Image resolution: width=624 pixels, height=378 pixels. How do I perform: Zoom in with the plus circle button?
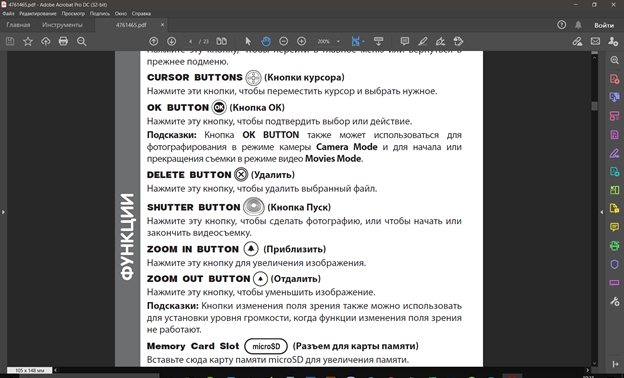302,41
